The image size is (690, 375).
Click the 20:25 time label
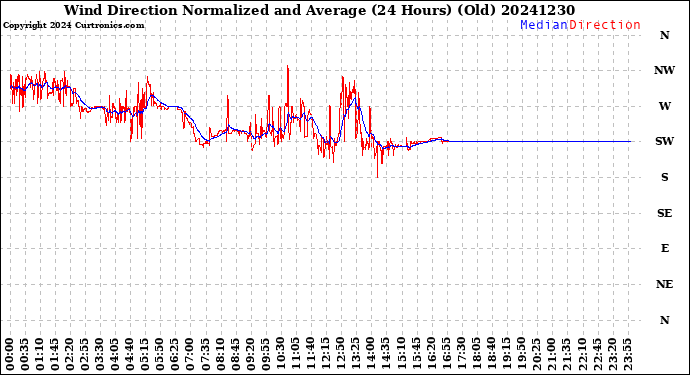tap(536, 354)
